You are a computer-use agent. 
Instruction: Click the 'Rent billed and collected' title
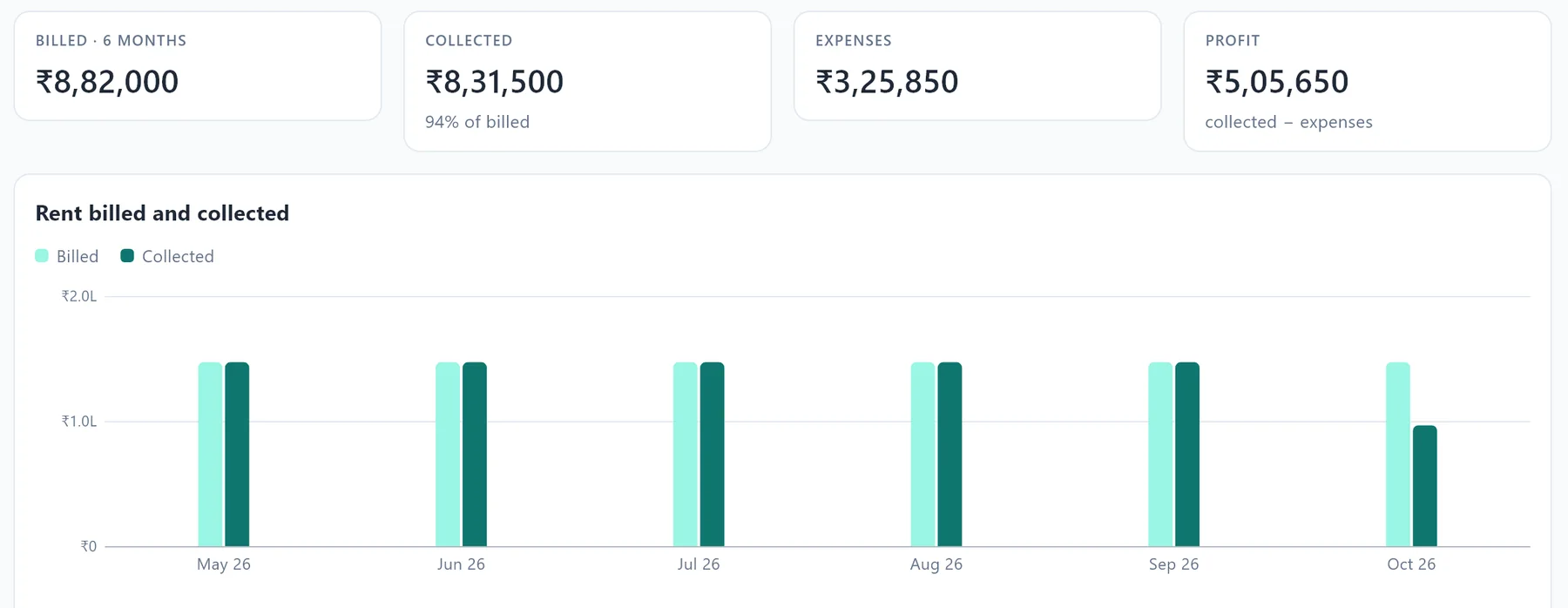(x=162, y=213)
